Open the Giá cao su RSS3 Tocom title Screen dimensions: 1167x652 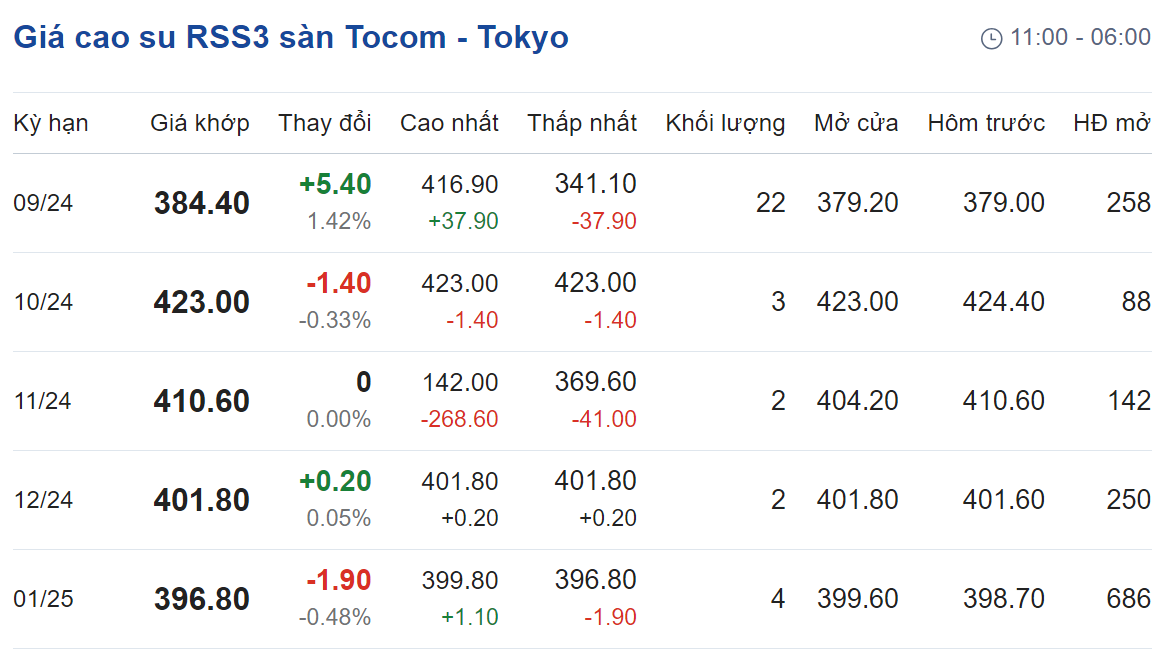pyautogui.click(x=291, y=37)
